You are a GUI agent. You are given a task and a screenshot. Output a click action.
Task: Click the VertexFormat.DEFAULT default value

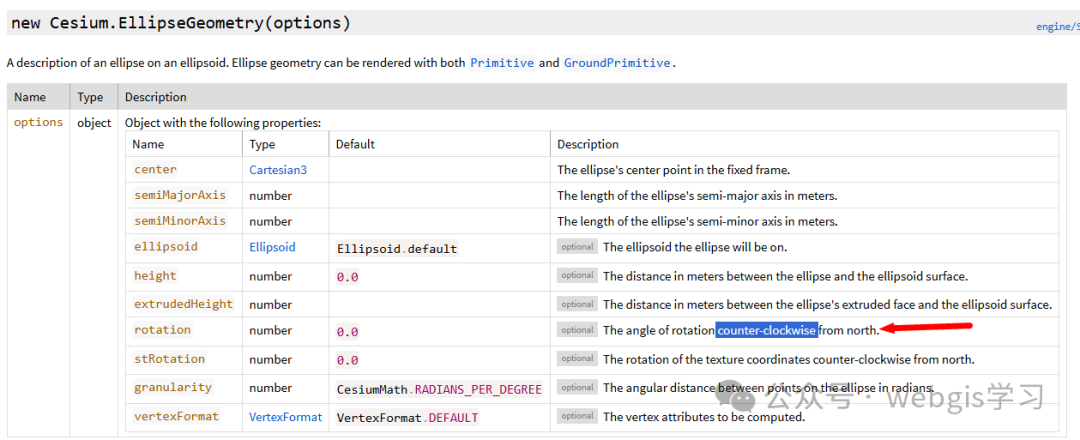click(407, 418)
